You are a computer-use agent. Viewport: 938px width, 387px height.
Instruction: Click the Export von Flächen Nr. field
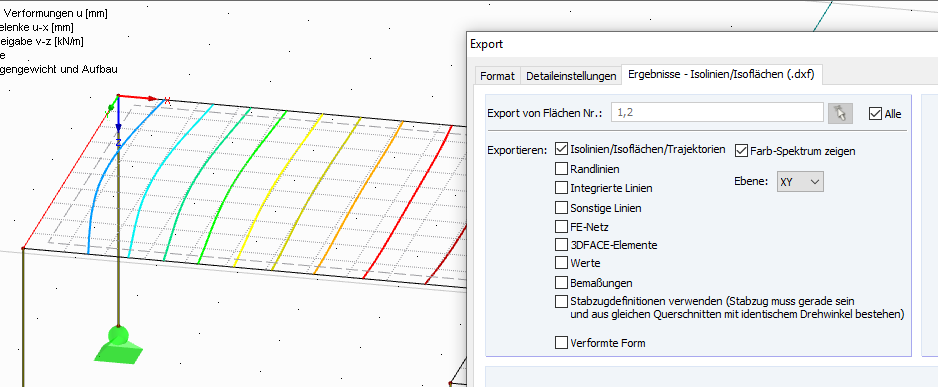tap(717, 112)
